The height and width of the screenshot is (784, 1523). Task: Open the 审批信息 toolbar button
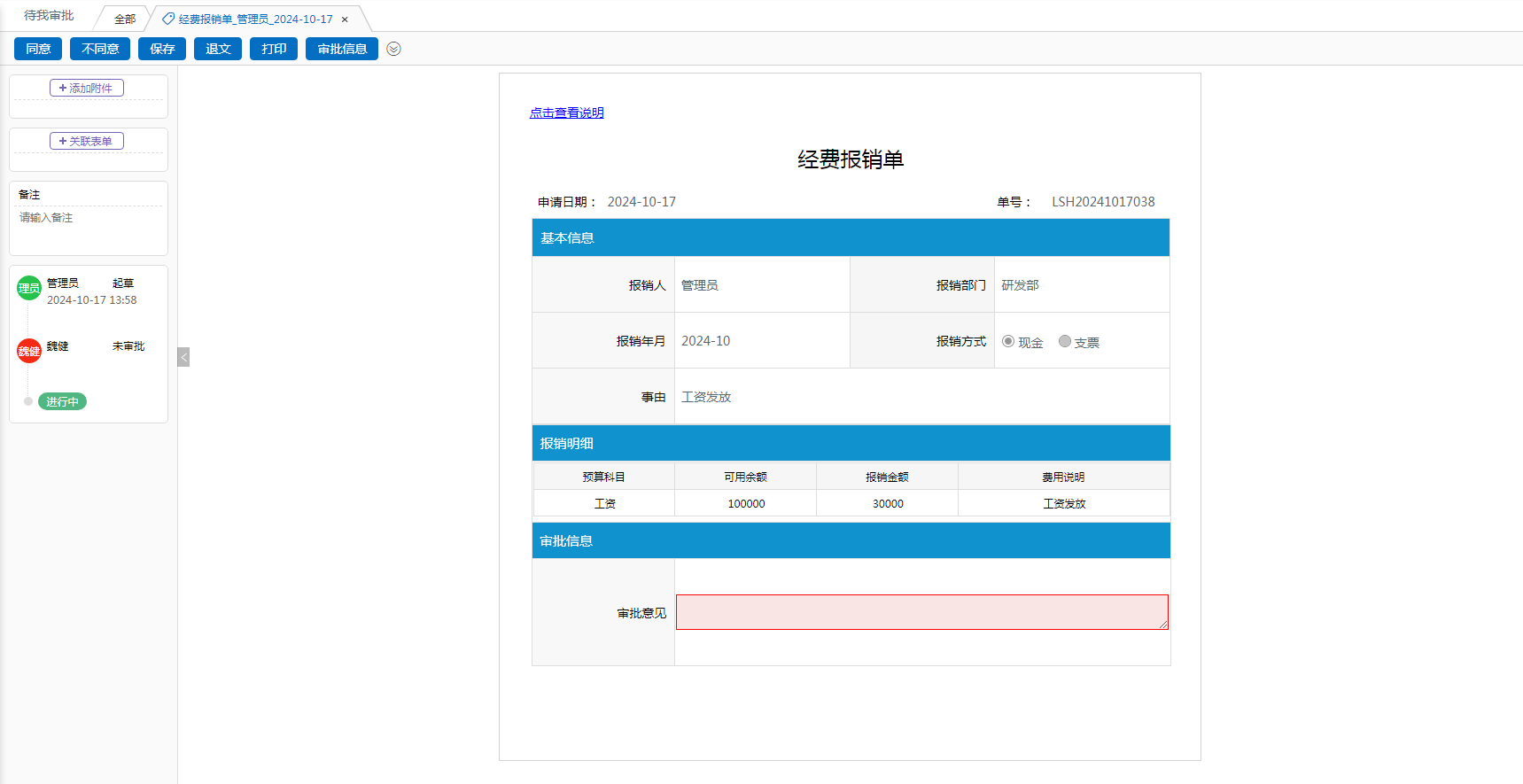[342, 49]
